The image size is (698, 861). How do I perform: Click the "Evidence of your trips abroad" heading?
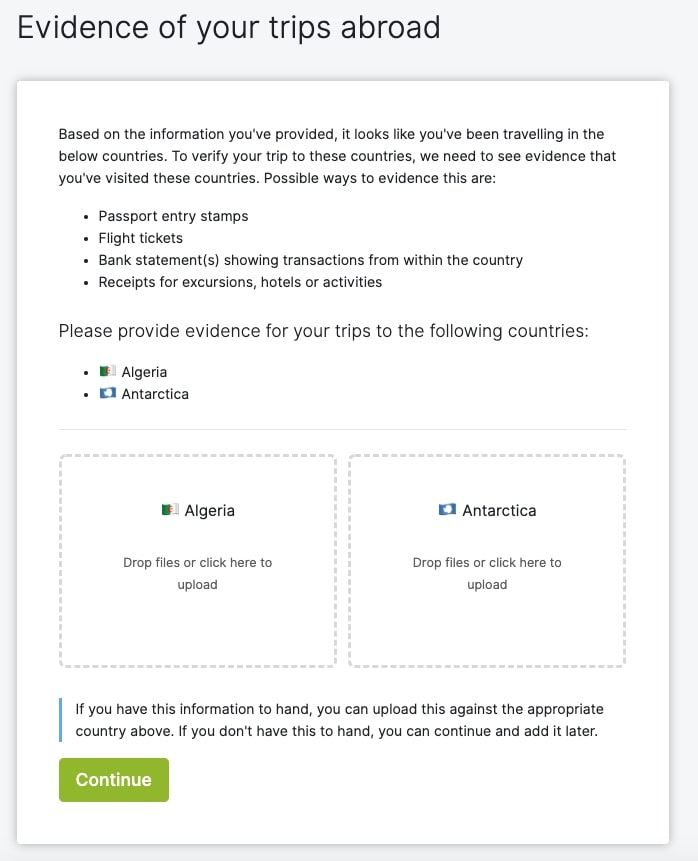tap(229, 27)
